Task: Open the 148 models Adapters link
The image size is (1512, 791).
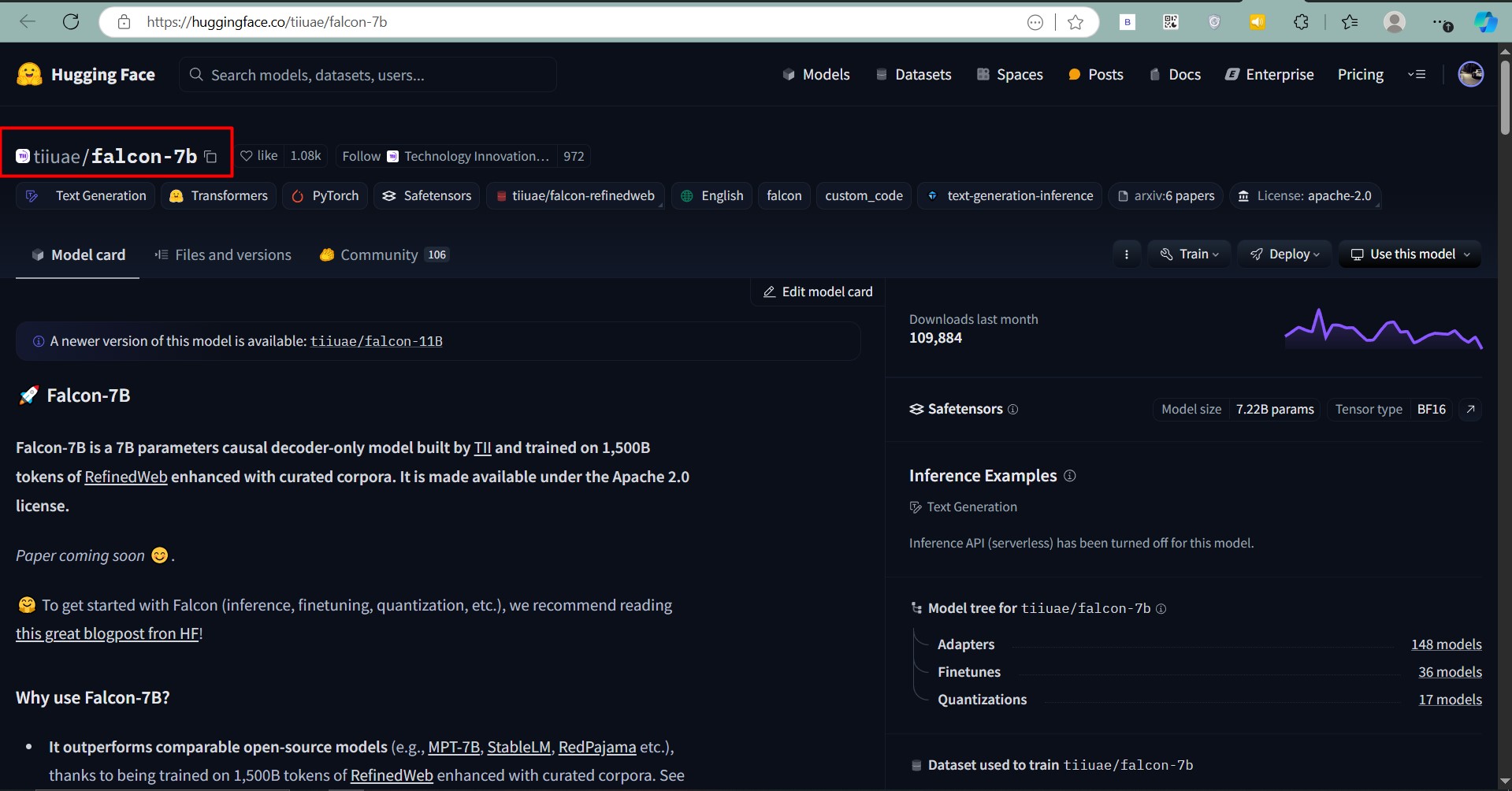Action: (1446, 644)
